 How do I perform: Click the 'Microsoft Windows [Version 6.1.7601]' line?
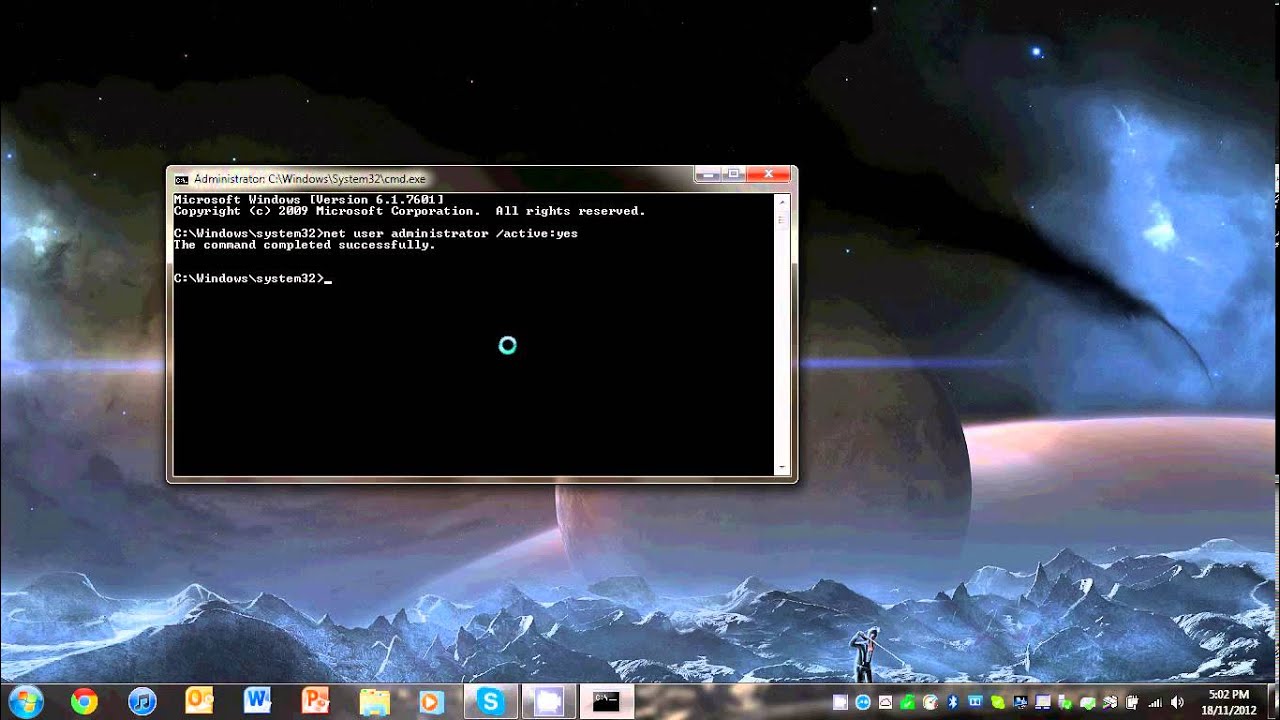[309, 200]
